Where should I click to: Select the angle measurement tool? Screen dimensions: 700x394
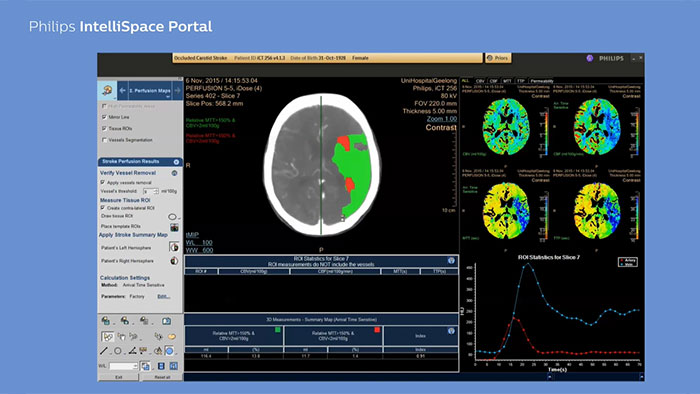(133, 351)
